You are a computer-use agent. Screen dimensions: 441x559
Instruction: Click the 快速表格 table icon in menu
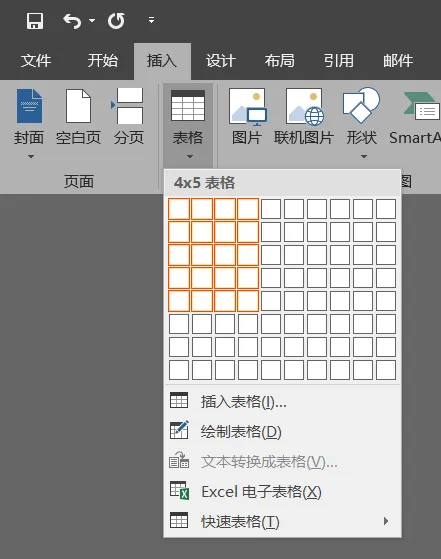pos(179,520)
